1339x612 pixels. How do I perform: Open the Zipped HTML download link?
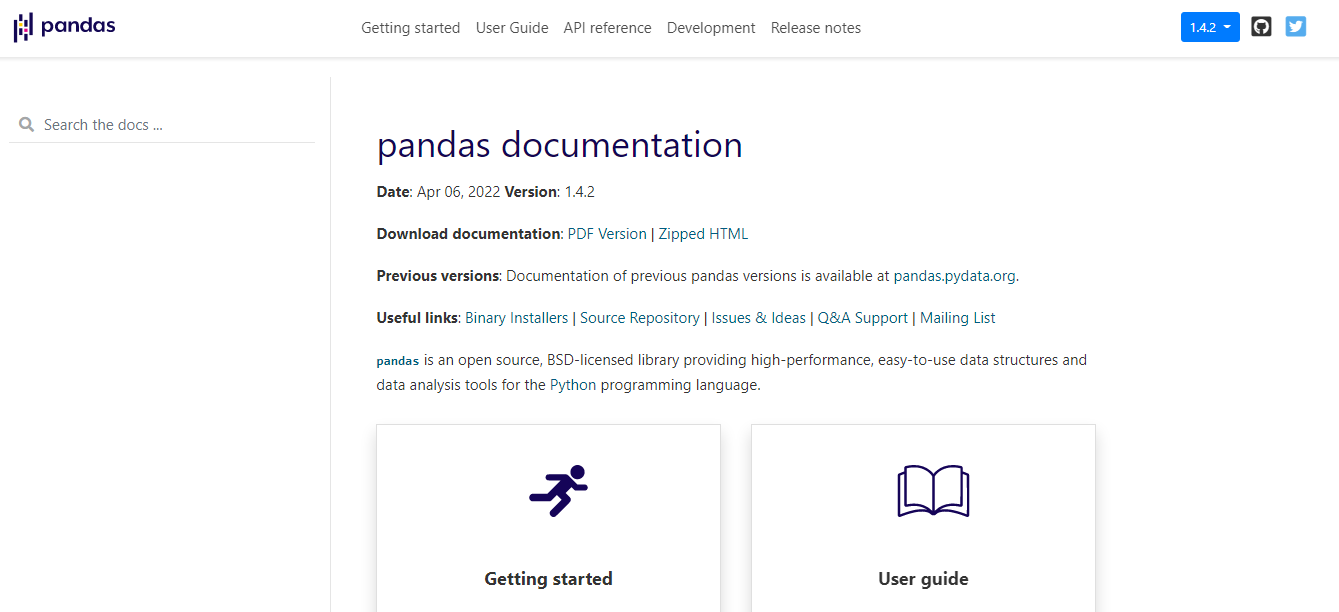701,233
